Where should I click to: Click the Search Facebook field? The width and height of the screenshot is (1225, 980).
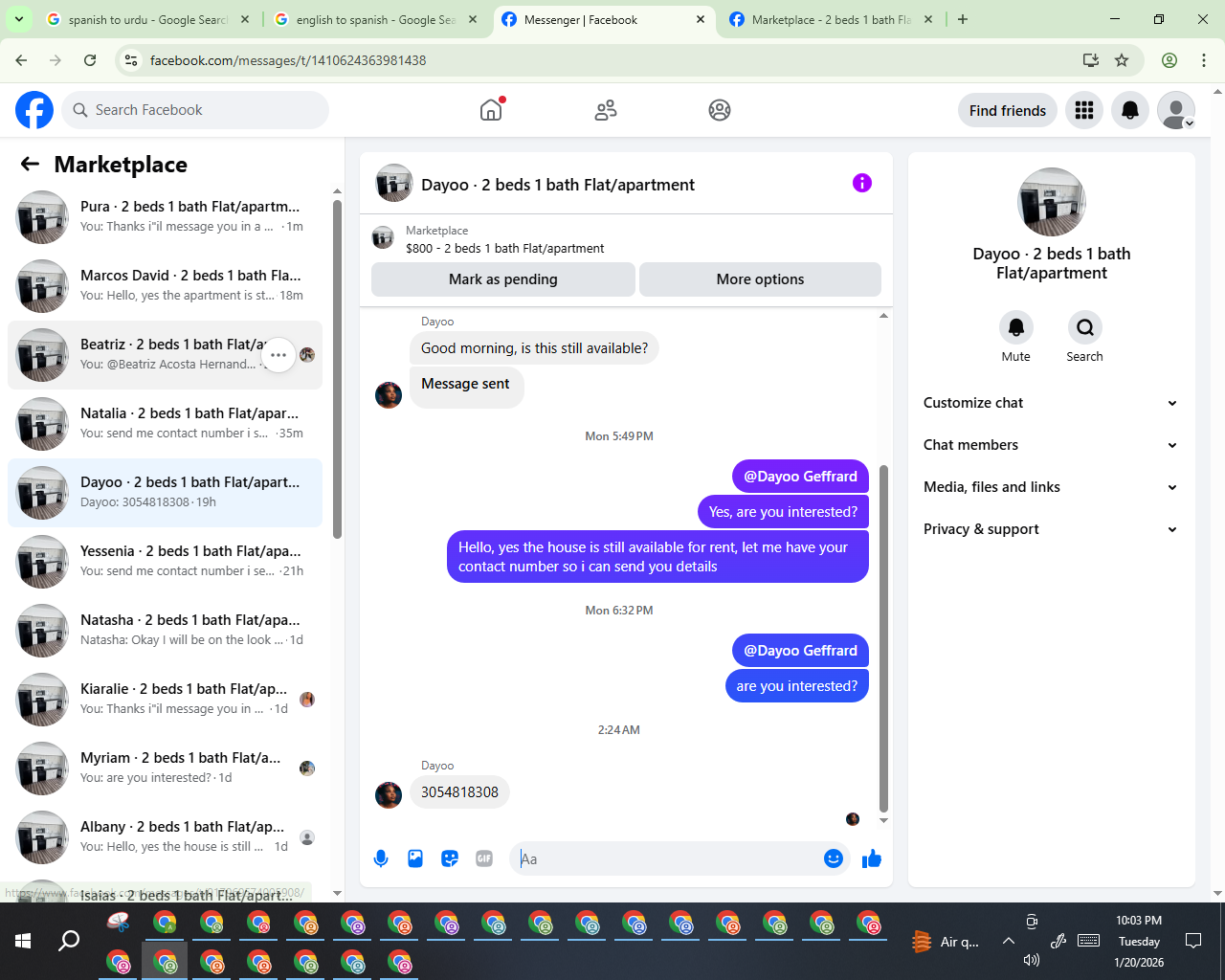point(195,110)
